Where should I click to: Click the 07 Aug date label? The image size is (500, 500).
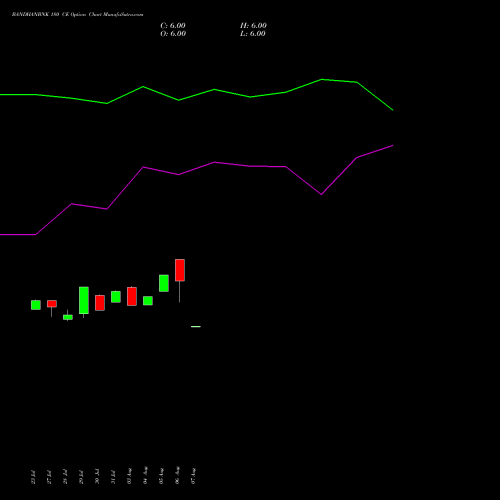(193, 475)
